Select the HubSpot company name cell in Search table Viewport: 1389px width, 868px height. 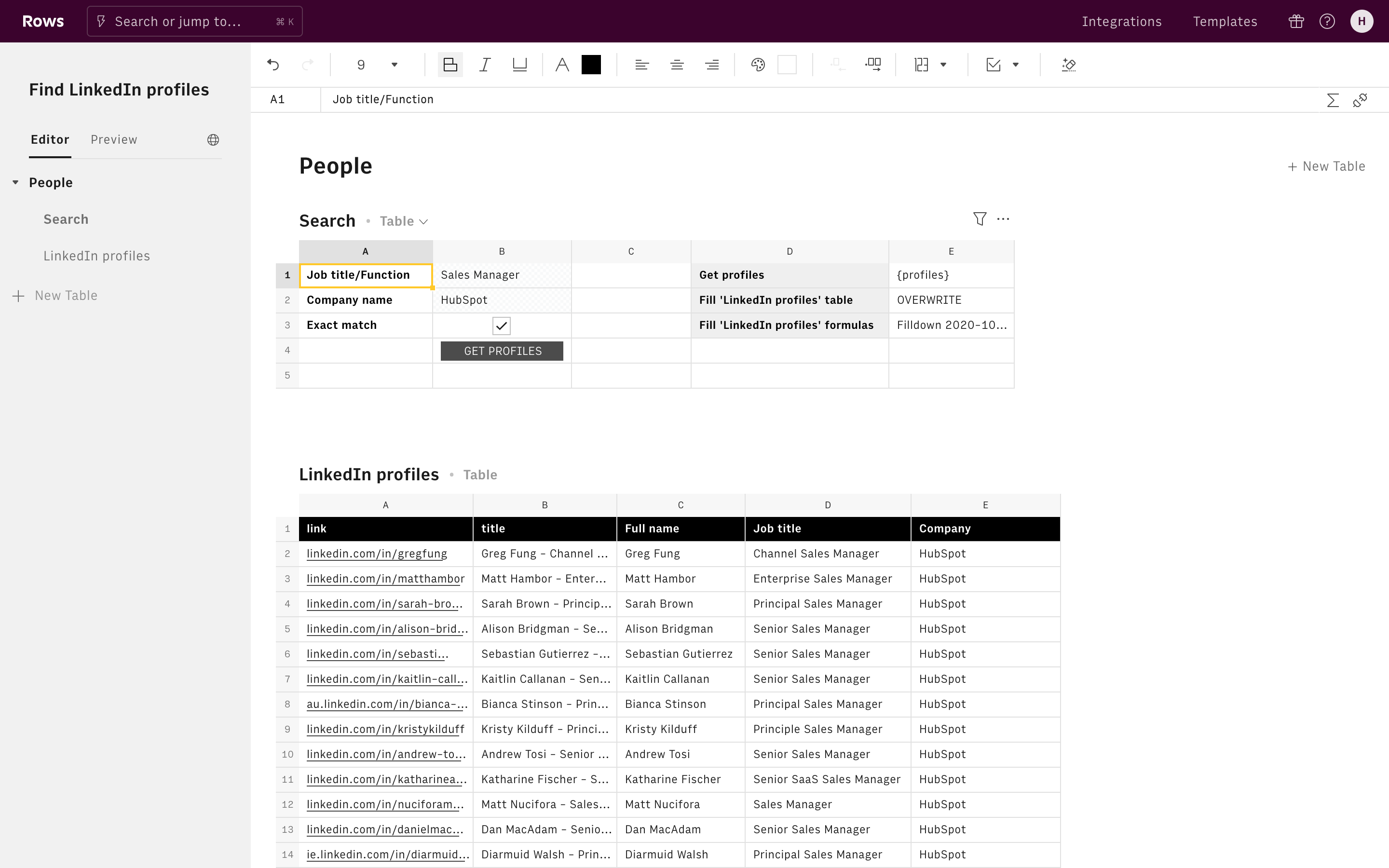click(x=502, y=300)
